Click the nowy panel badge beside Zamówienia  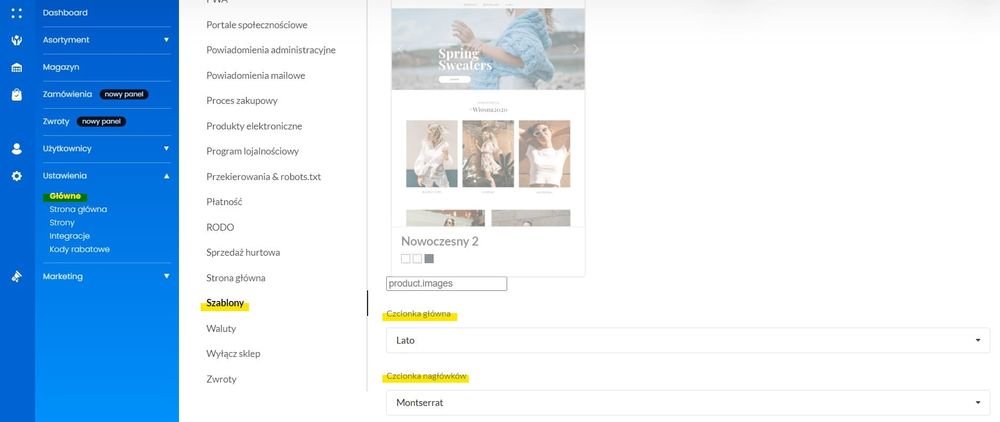point(124,94)
